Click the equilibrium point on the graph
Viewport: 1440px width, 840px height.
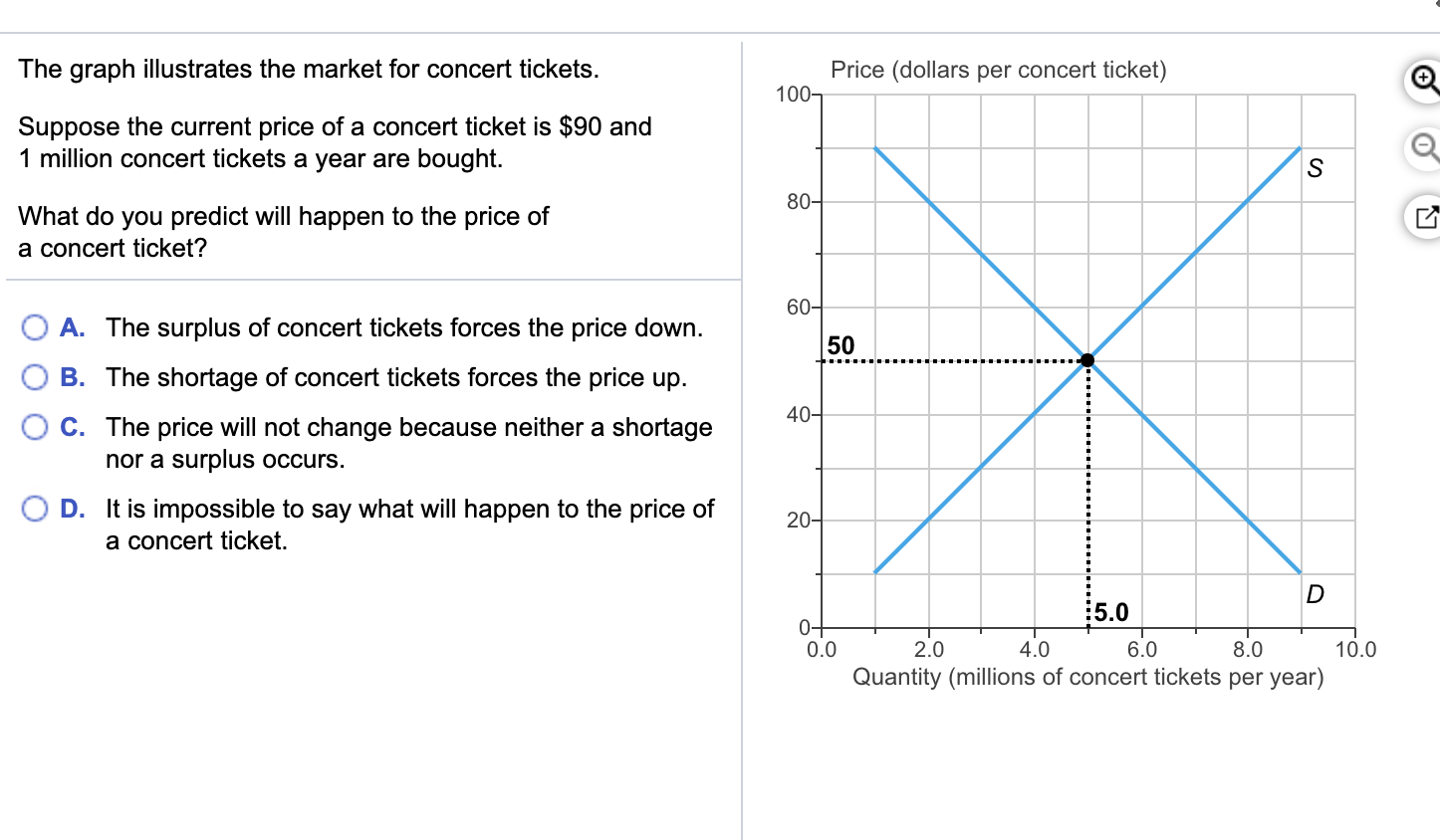click(1086, 360)
